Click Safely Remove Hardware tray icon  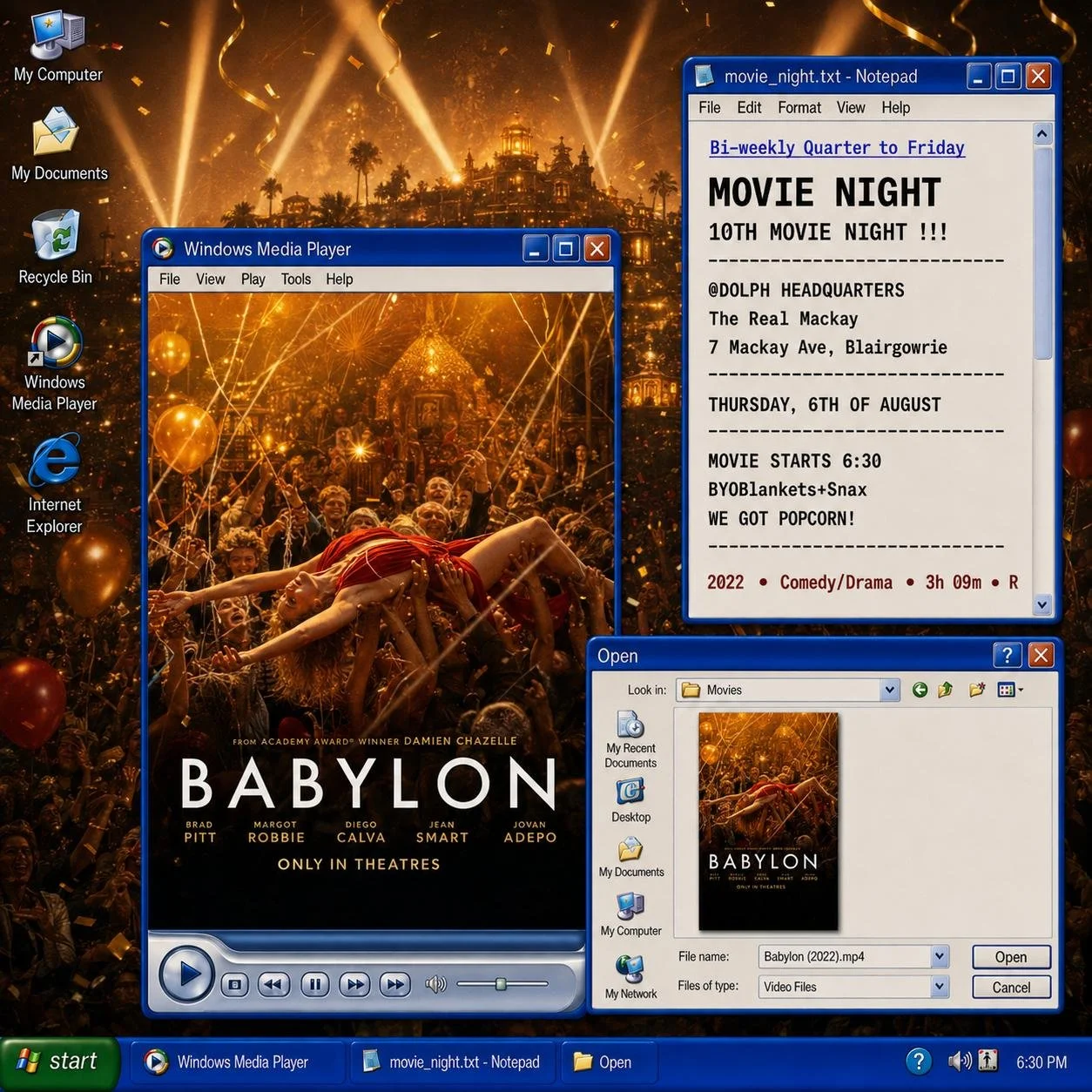pos(988,1061)
